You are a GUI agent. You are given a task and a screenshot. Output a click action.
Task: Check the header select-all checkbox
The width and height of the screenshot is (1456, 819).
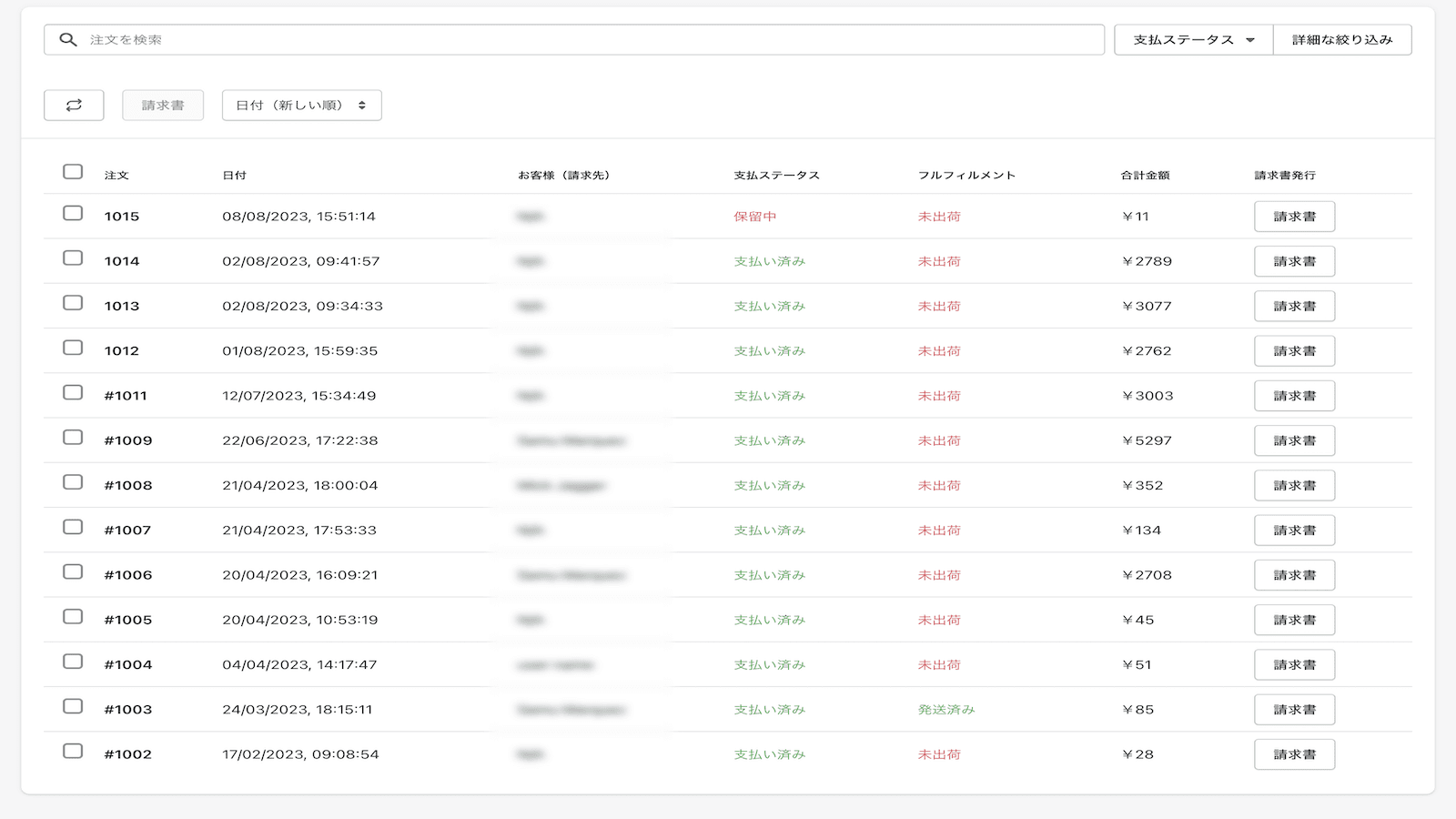tap(73, 169)
